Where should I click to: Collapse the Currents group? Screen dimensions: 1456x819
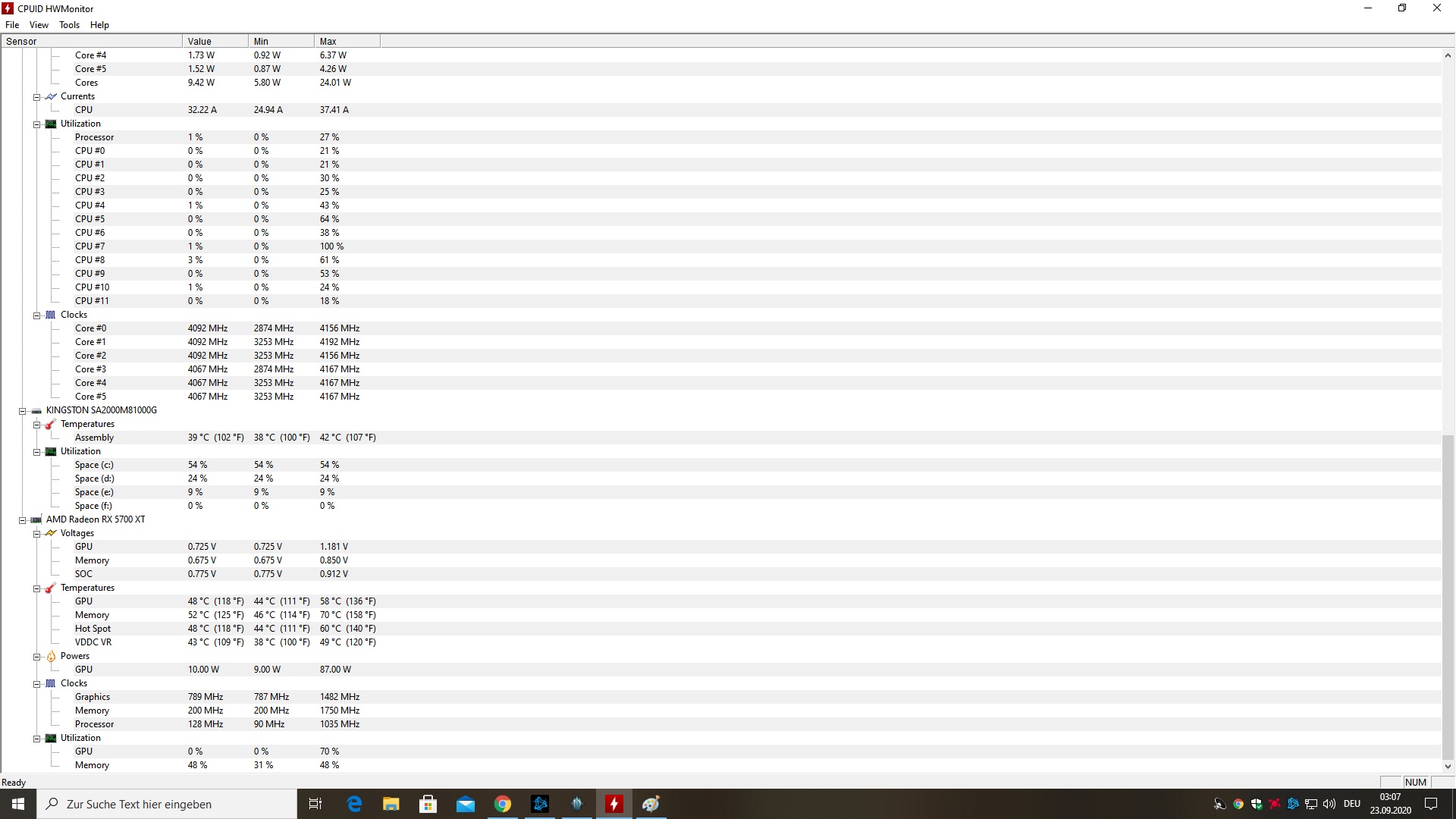[36, 97]
